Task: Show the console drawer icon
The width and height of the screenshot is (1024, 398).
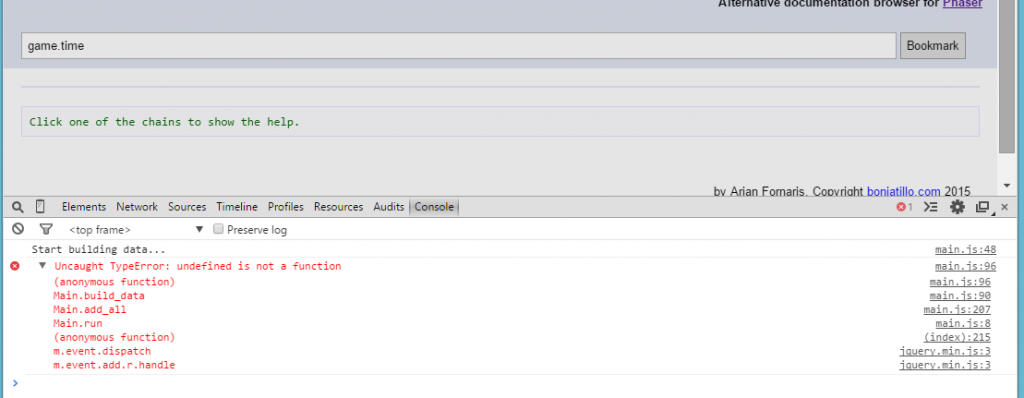Action: coord(931,207)
